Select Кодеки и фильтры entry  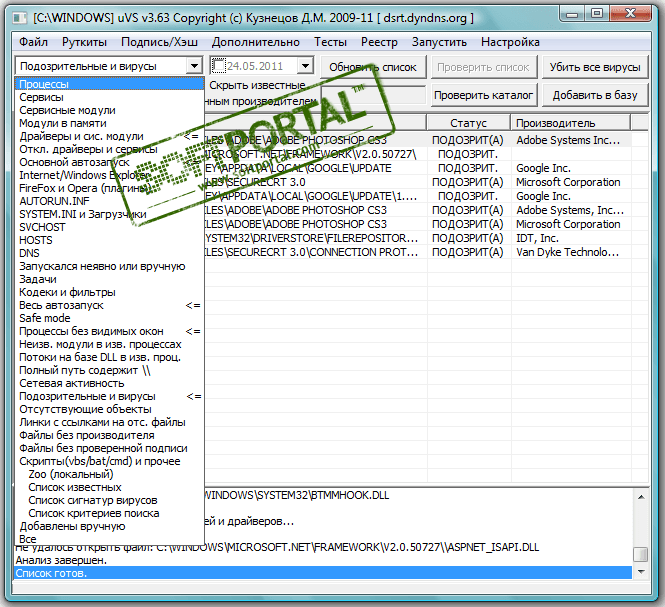[109, 292]
